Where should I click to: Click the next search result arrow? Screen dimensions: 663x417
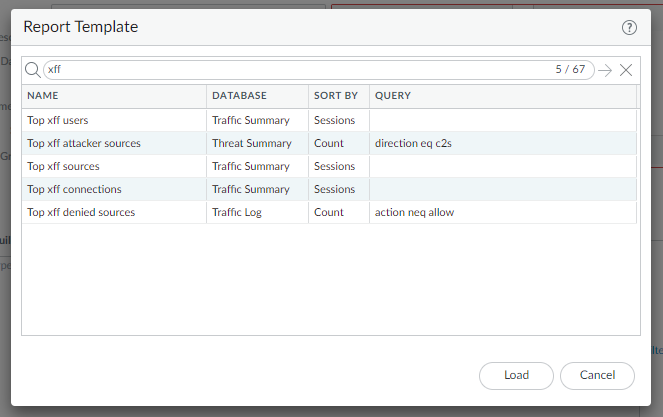(605, 70)
